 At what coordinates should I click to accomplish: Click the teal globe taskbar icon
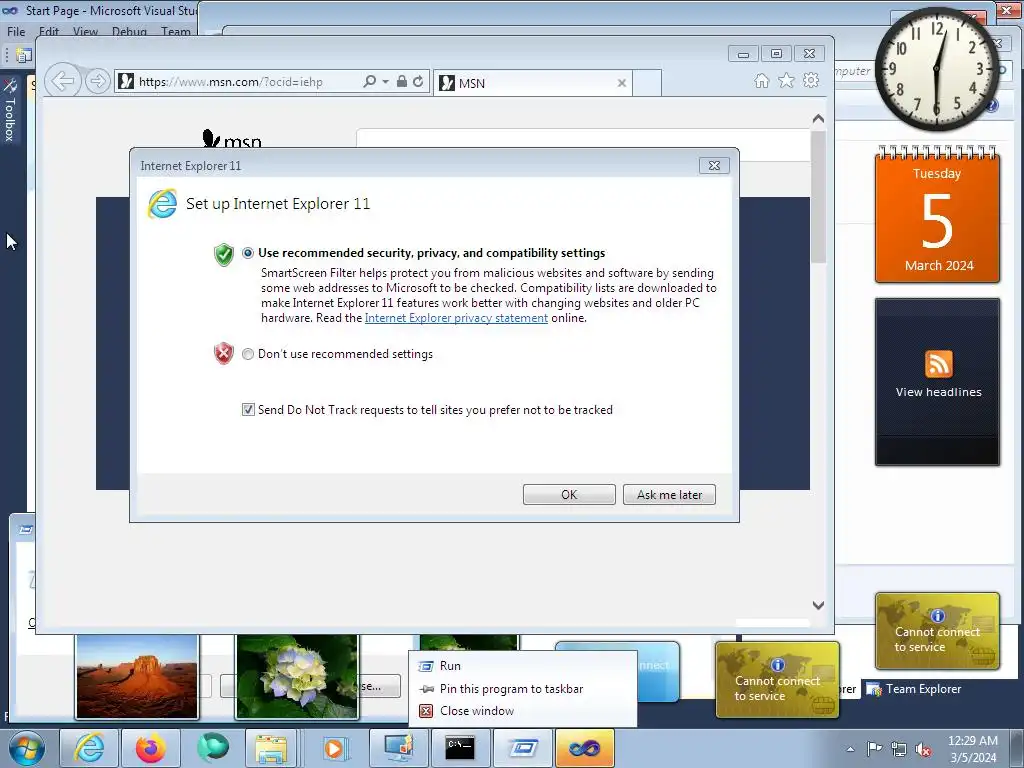[213, 748]
